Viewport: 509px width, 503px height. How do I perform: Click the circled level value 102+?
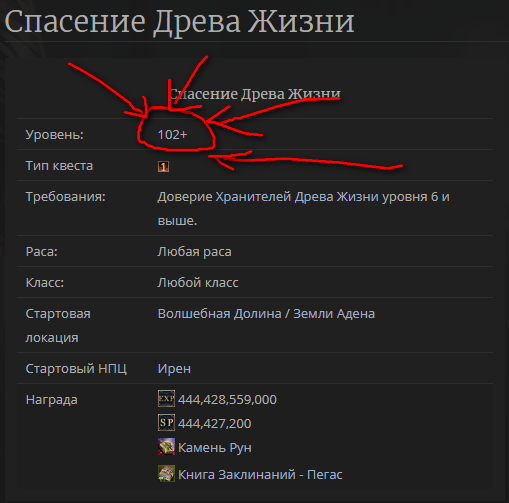coord(172,135)
